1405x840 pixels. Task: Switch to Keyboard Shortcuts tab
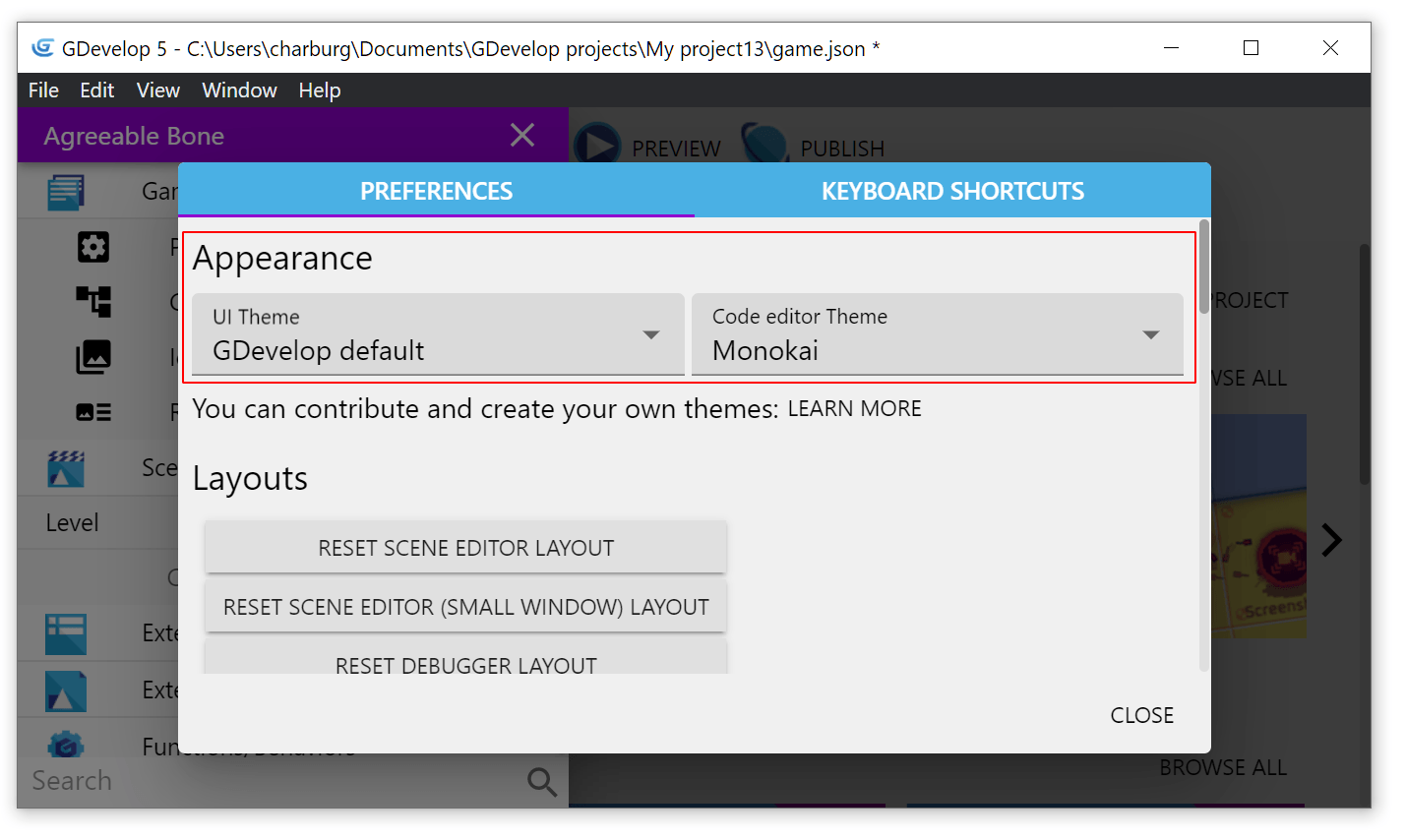[952, 191]
